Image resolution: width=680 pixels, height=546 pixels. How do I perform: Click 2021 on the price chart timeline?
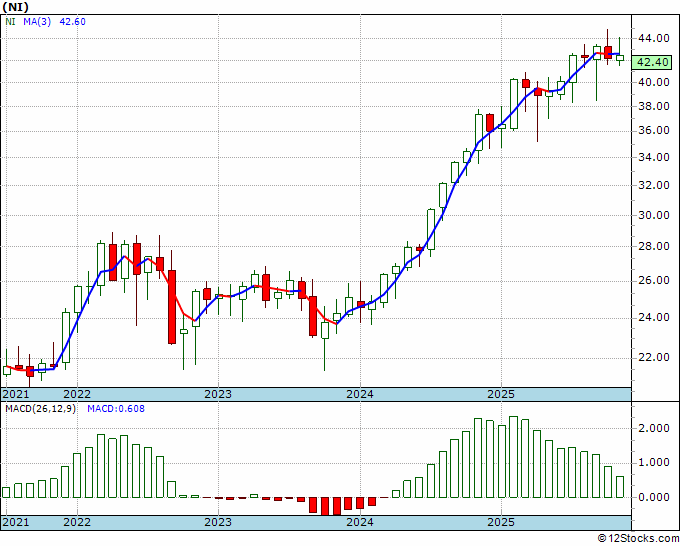15,395
